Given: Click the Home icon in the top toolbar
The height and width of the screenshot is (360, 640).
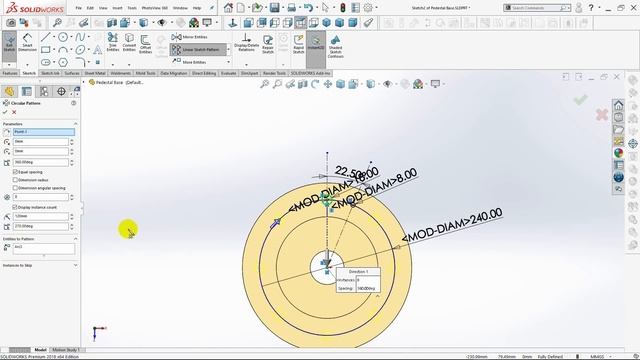Looking at the screenshot, I should pos(228,8).
